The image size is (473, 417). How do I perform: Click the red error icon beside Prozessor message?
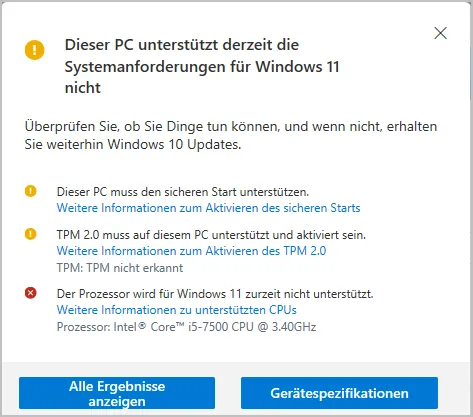pyautogui.click(x=31, y=293)
